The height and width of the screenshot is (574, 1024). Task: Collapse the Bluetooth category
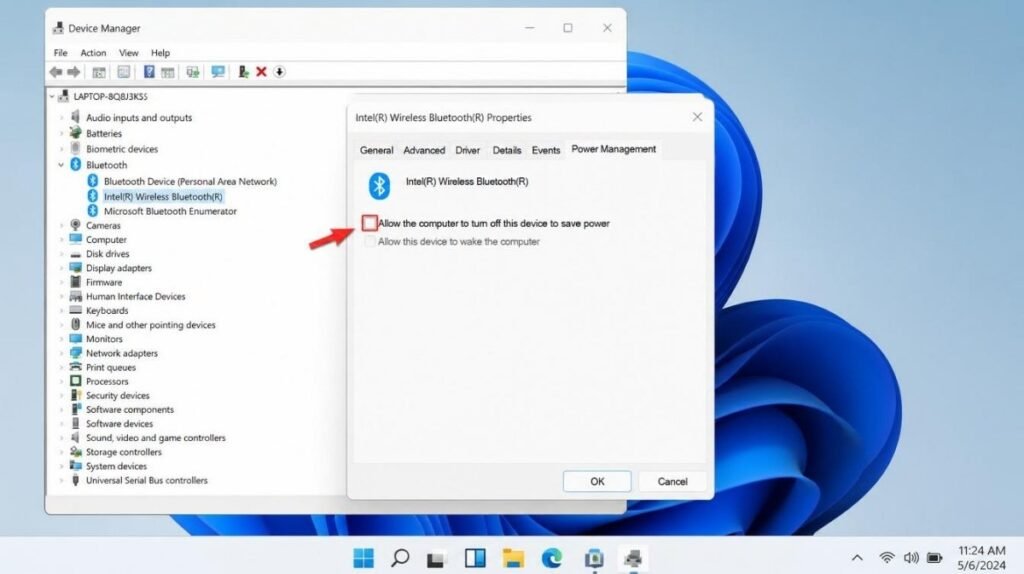[61, 165]
